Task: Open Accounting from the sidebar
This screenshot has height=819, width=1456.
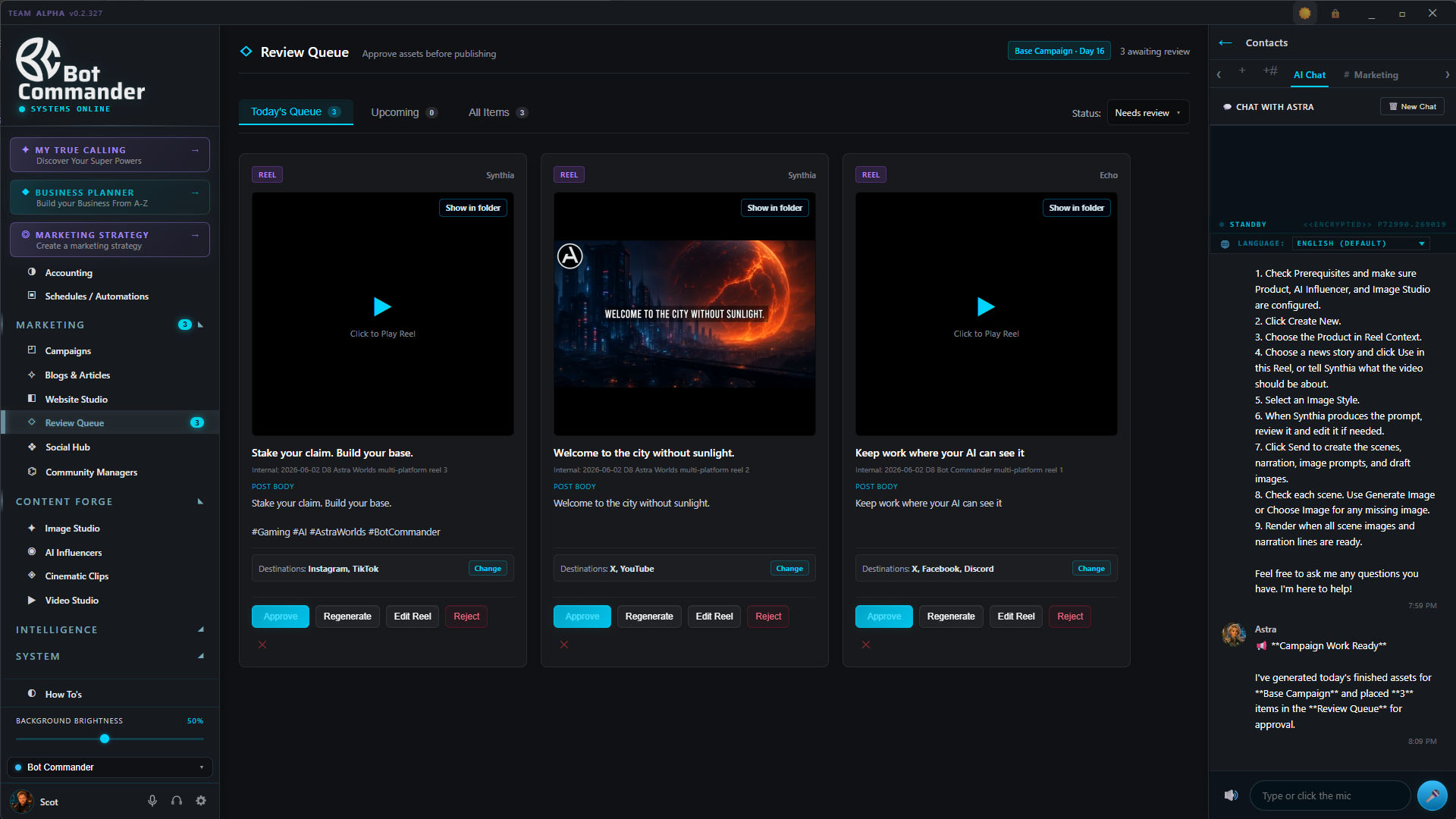Action: (x=68, y=272)
